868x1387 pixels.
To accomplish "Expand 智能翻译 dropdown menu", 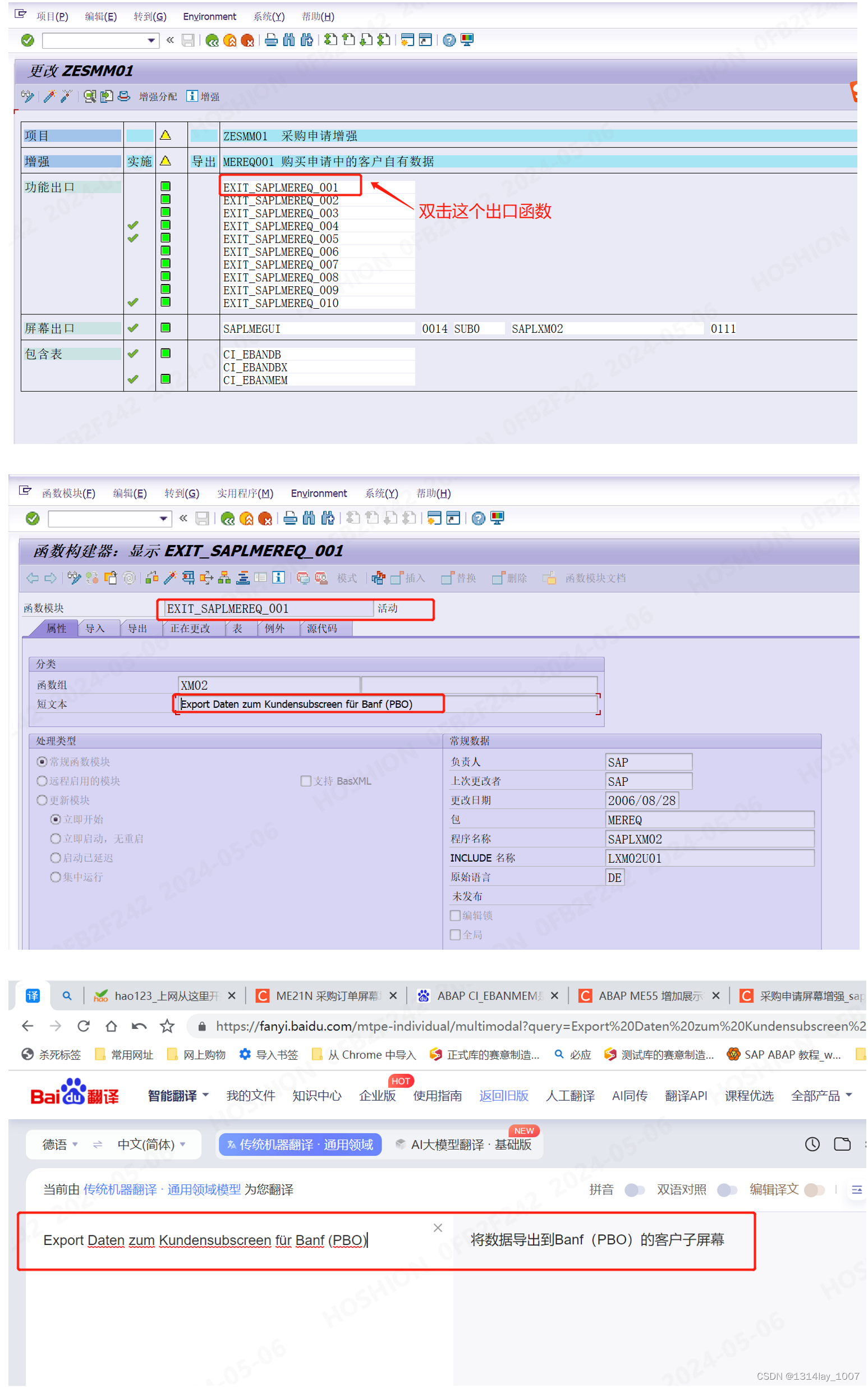I will click(x=178, y=1096).
